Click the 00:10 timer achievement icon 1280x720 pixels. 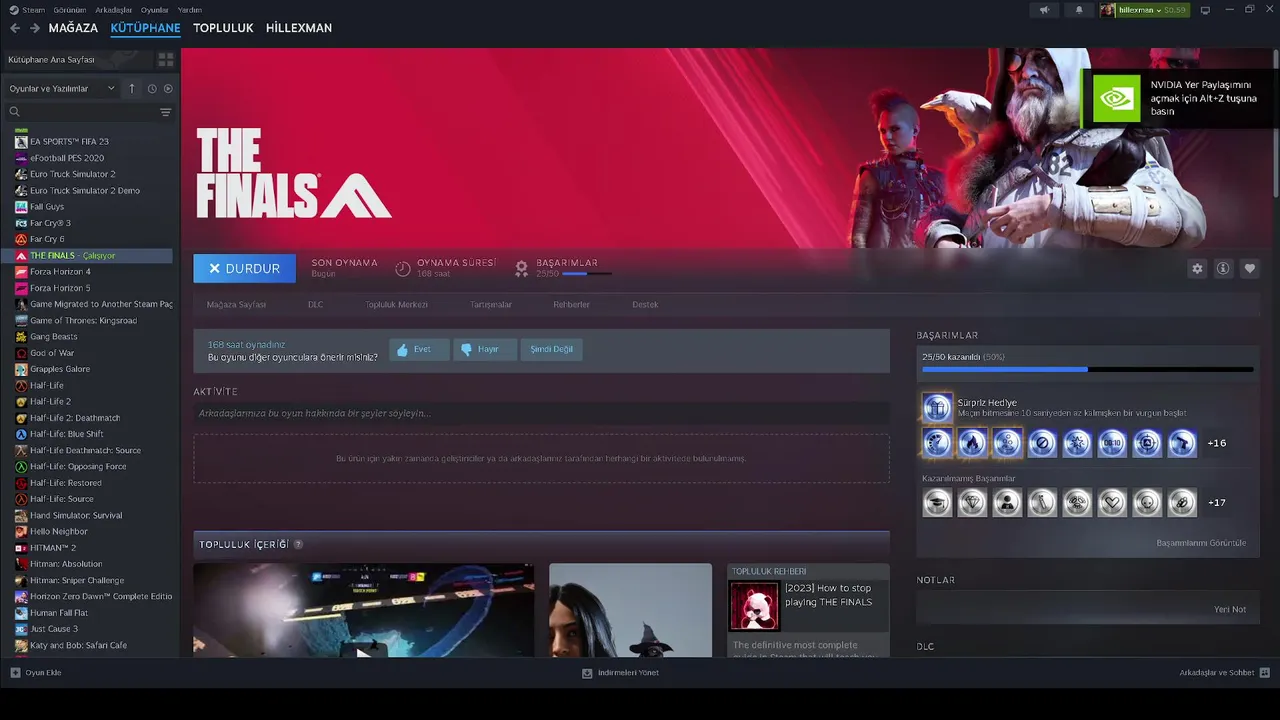1112,443
